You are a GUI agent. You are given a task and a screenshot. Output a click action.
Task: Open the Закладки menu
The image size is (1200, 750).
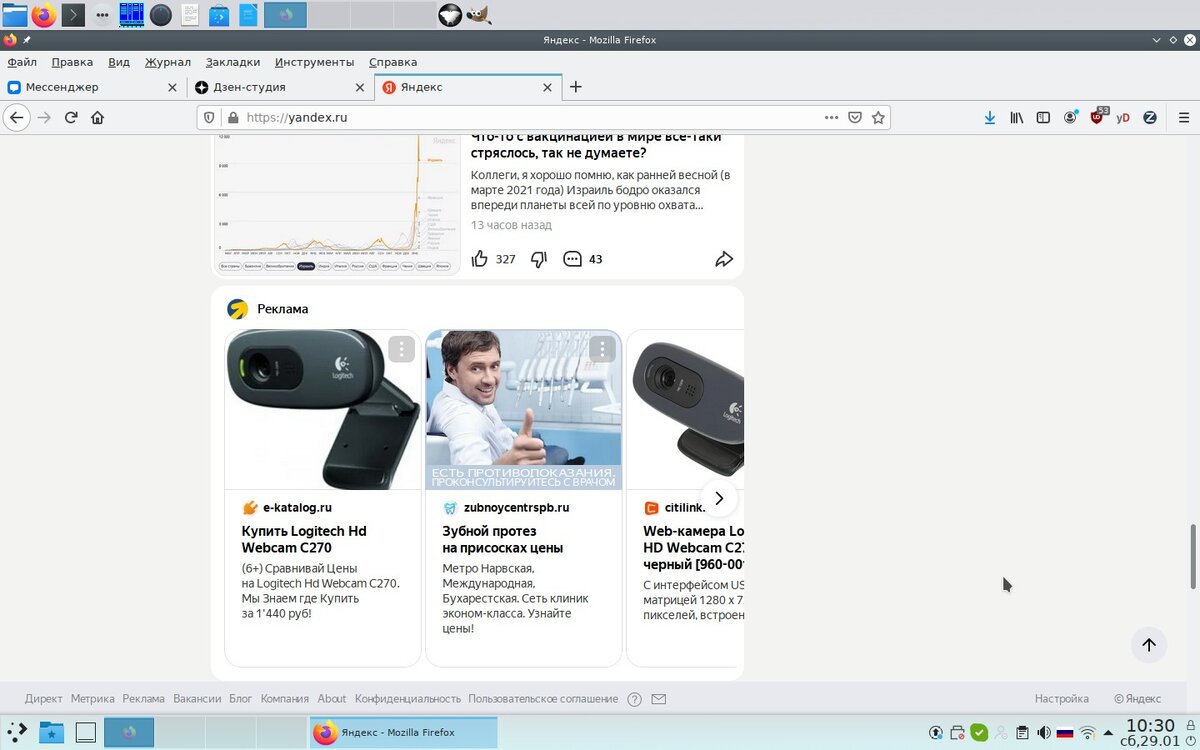233,62
